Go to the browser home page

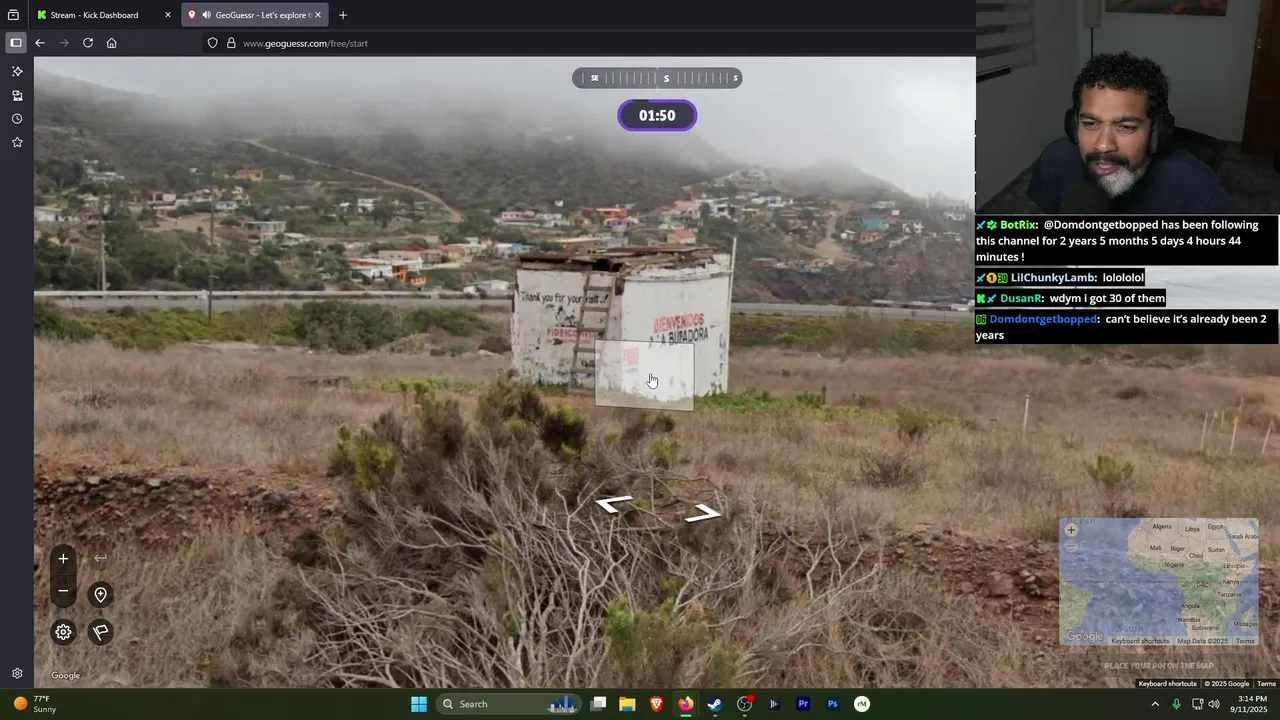(112, 43)
